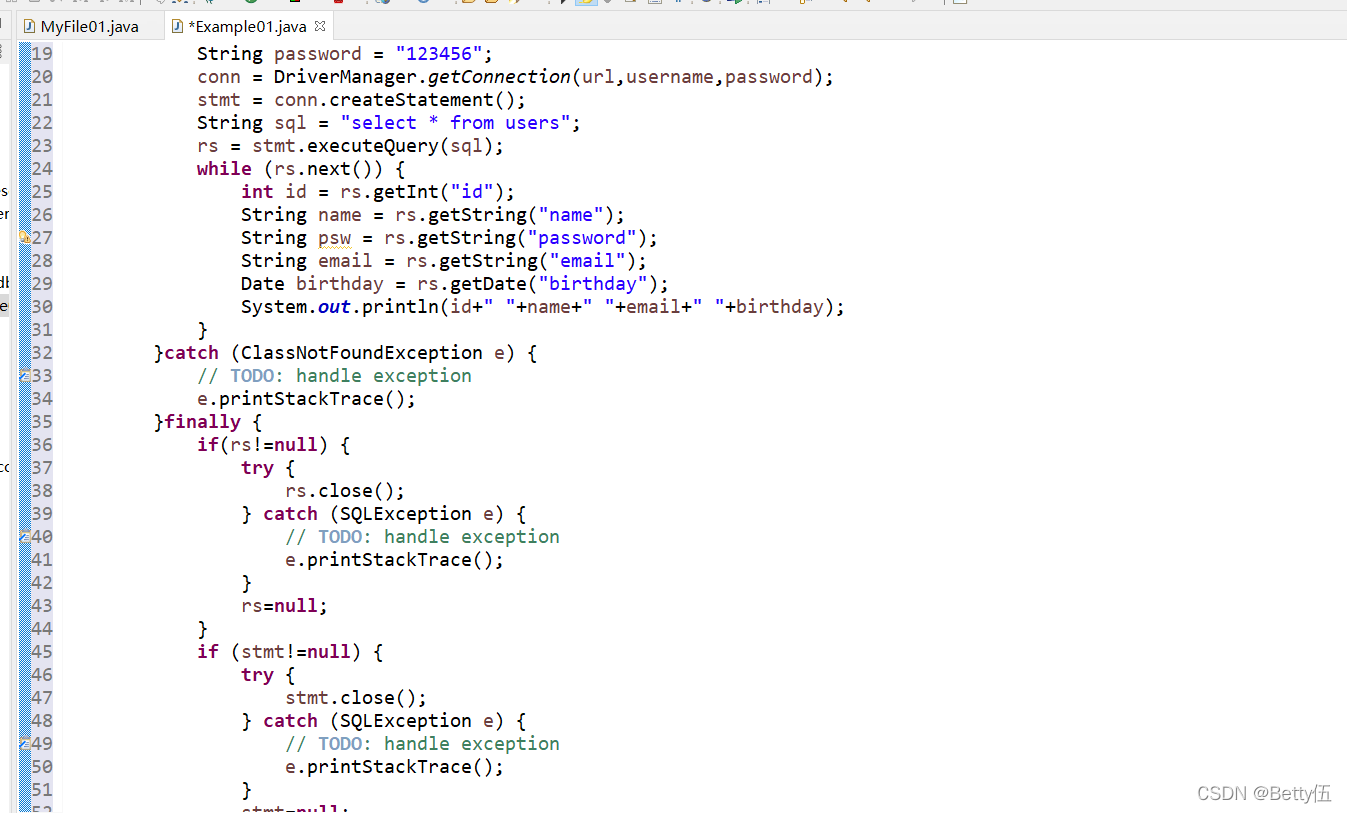Click the TODO comment on line 40
Screen dimensions: 1347x813
(x=422, y=537)
